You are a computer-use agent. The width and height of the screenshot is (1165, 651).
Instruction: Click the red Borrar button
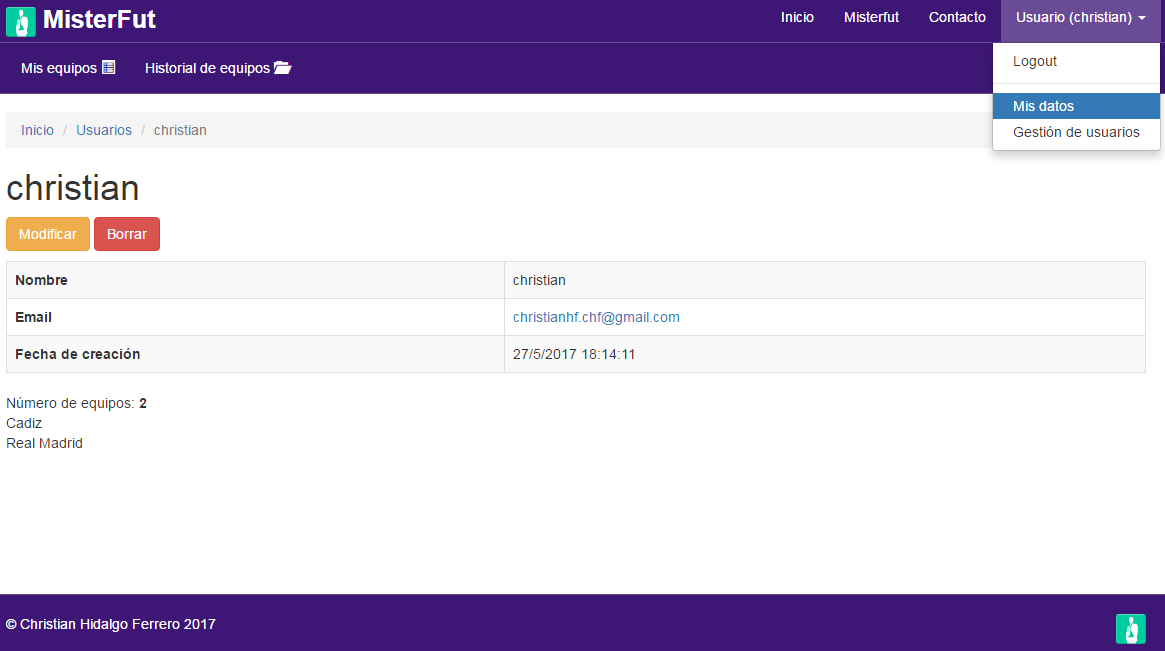126,234
